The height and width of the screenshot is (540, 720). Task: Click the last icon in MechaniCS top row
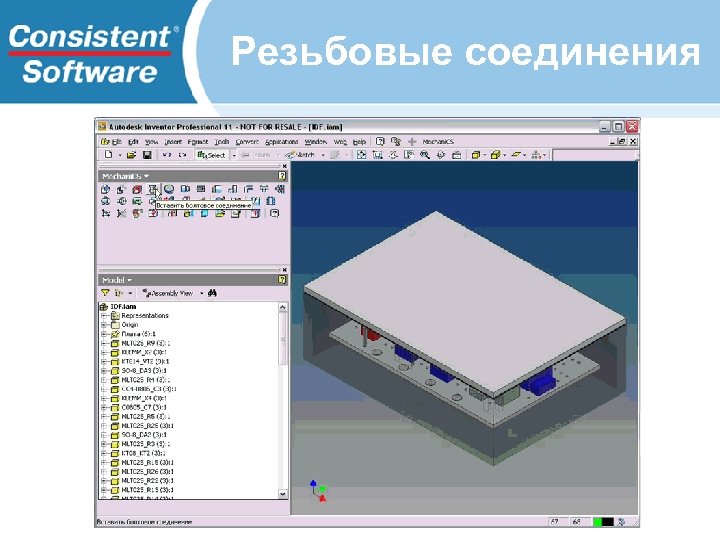[x=280, y=189]
